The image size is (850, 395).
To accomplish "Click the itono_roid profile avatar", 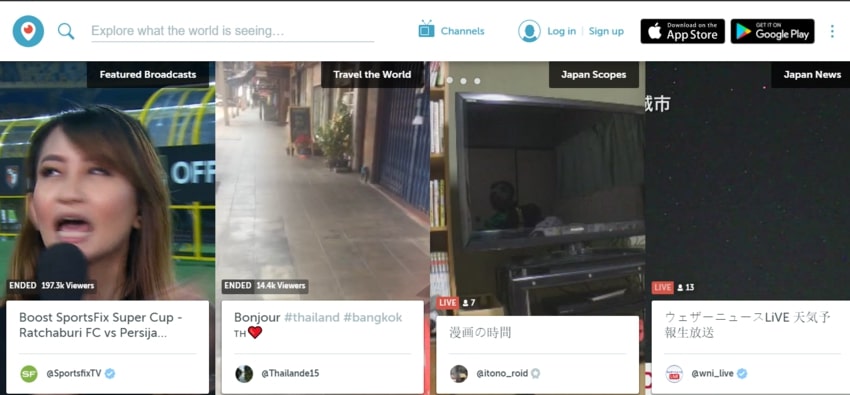I will click(x=459, y=373).
